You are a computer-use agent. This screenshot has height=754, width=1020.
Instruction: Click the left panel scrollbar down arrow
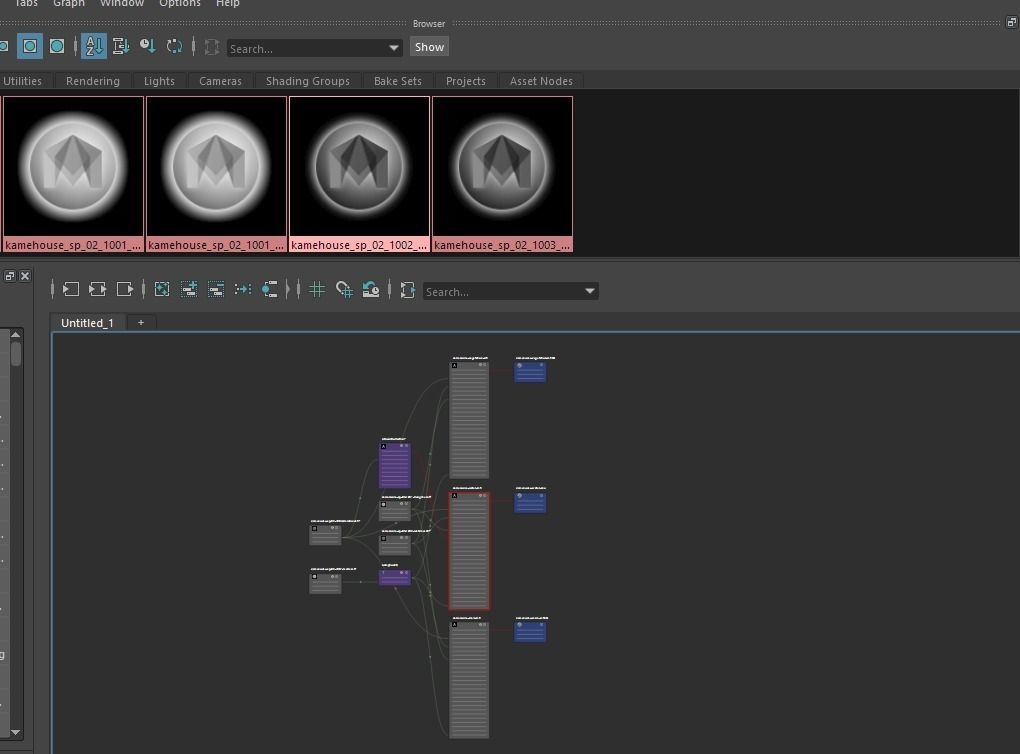(x=16, y=733)
